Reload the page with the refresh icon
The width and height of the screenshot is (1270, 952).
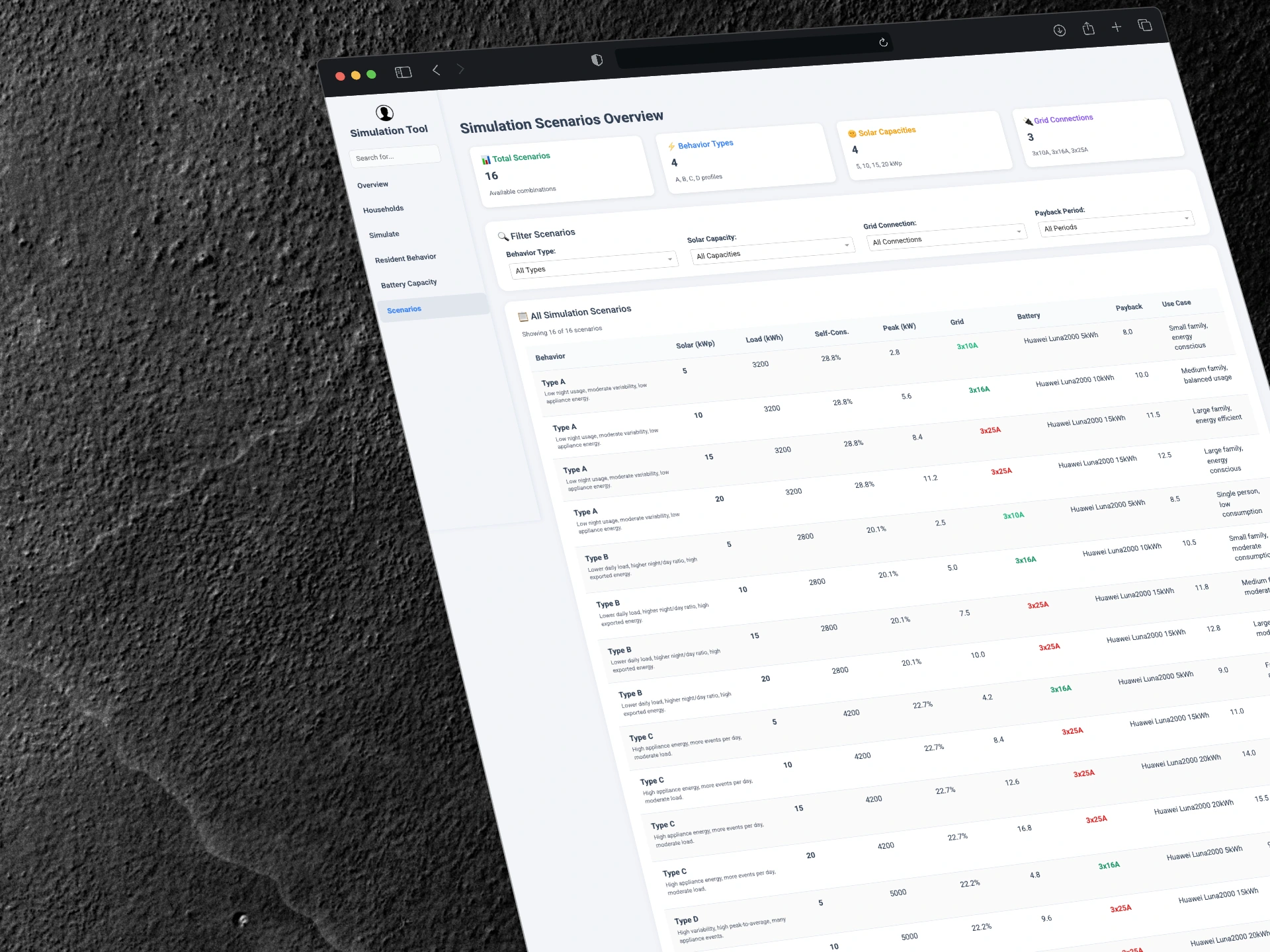point(883,42)
